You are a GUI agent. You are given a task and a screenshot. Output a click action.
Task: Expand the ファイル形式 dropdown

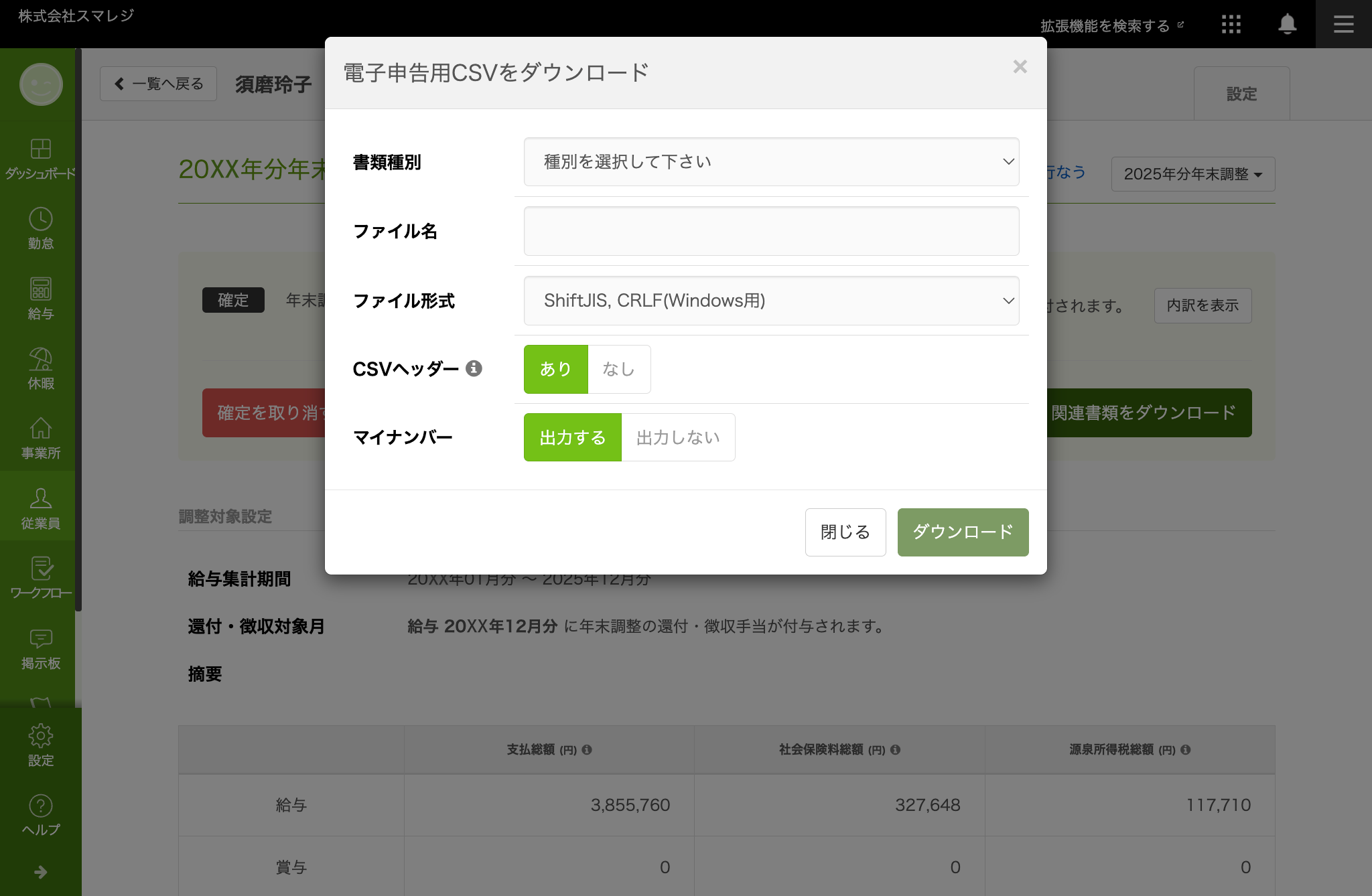click(771, 301)
